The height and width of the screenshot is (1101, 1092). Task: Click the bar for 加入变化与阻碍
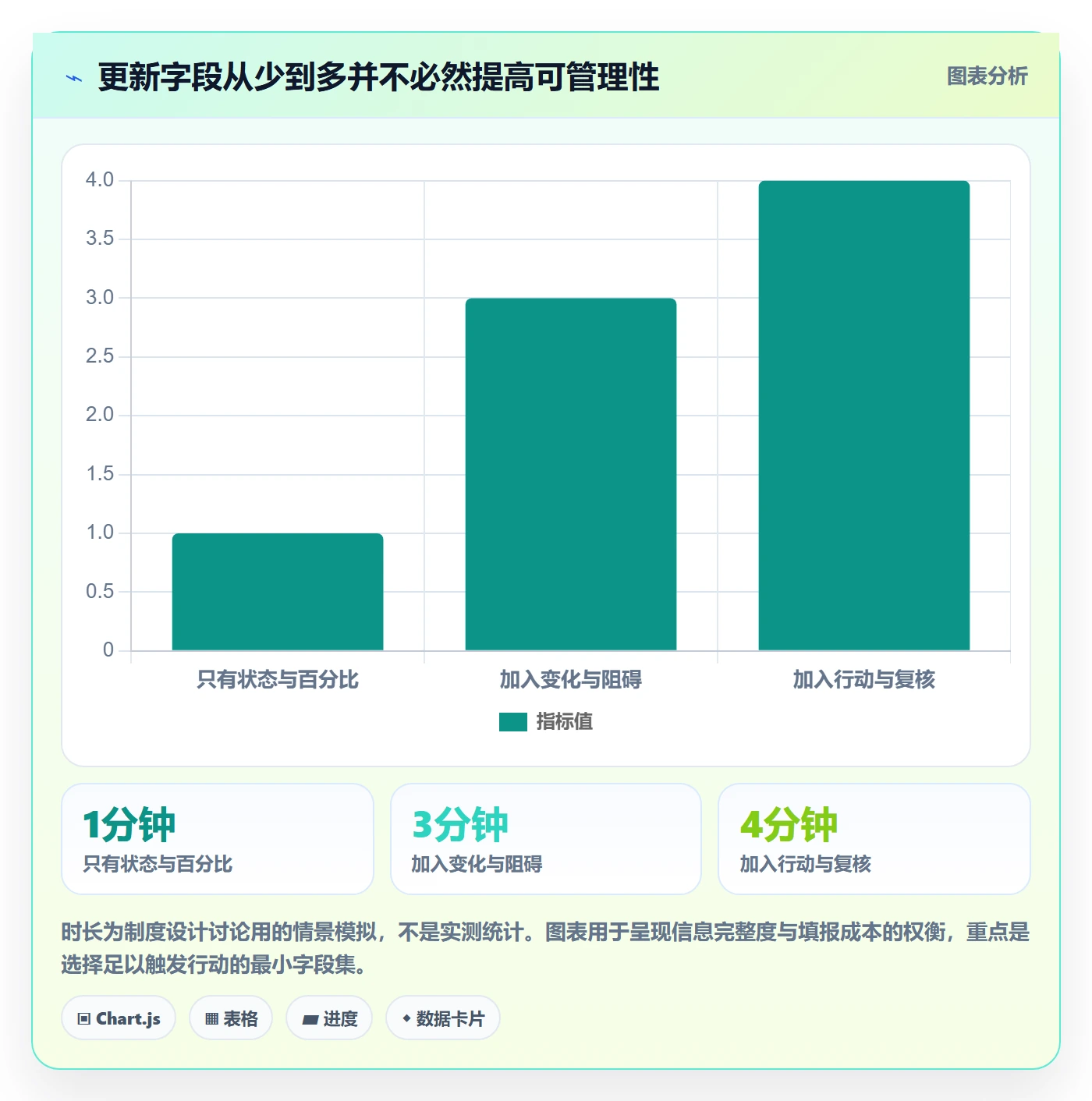(571, 474)
